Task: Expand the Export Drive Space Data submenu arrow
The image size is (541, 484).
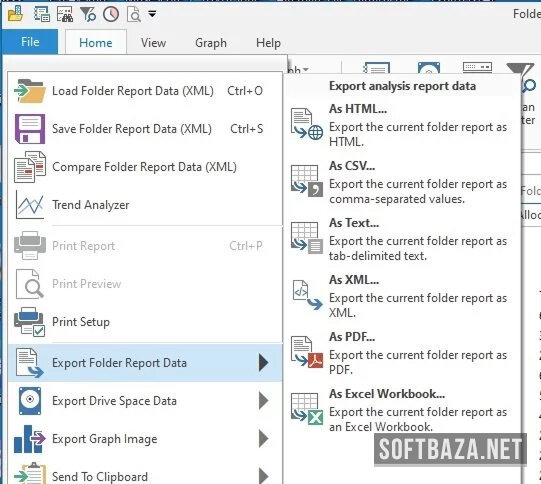Action: [264, 401]
